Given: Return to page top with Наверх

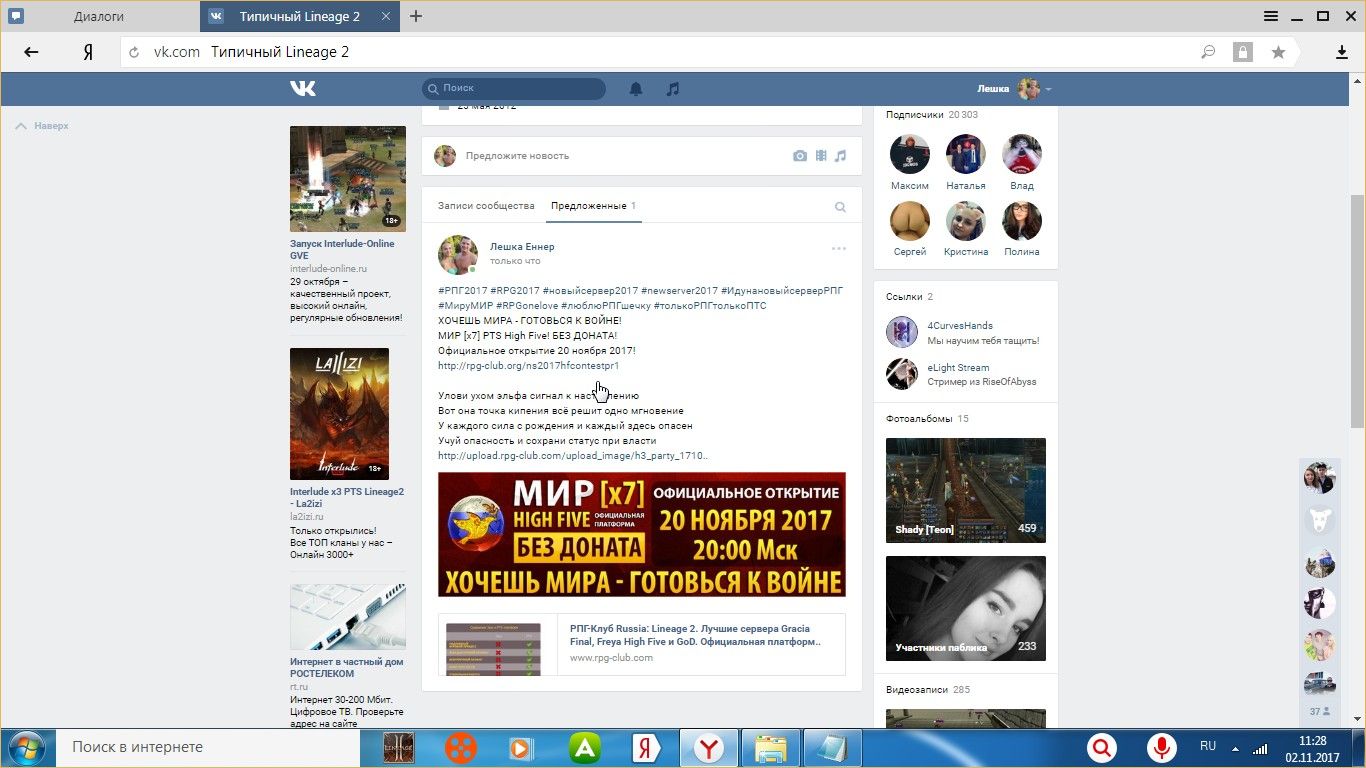Looking at the screenshot, I should coord(42,126).
